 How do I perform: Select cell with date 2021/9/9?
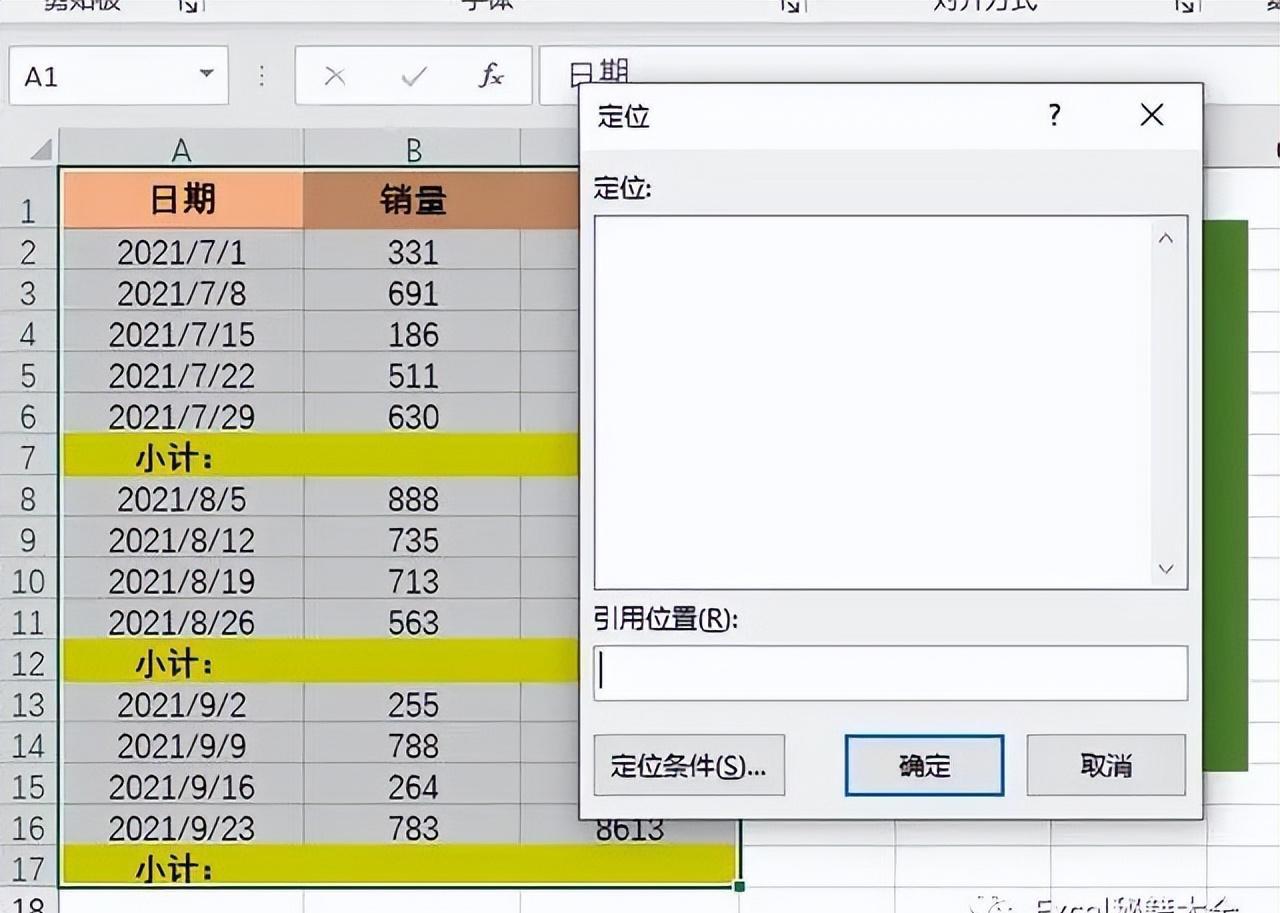point(182,745)
